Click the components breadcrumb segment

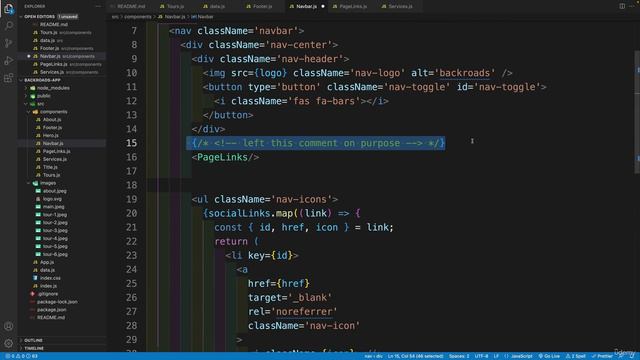click(x=138, y=17)
